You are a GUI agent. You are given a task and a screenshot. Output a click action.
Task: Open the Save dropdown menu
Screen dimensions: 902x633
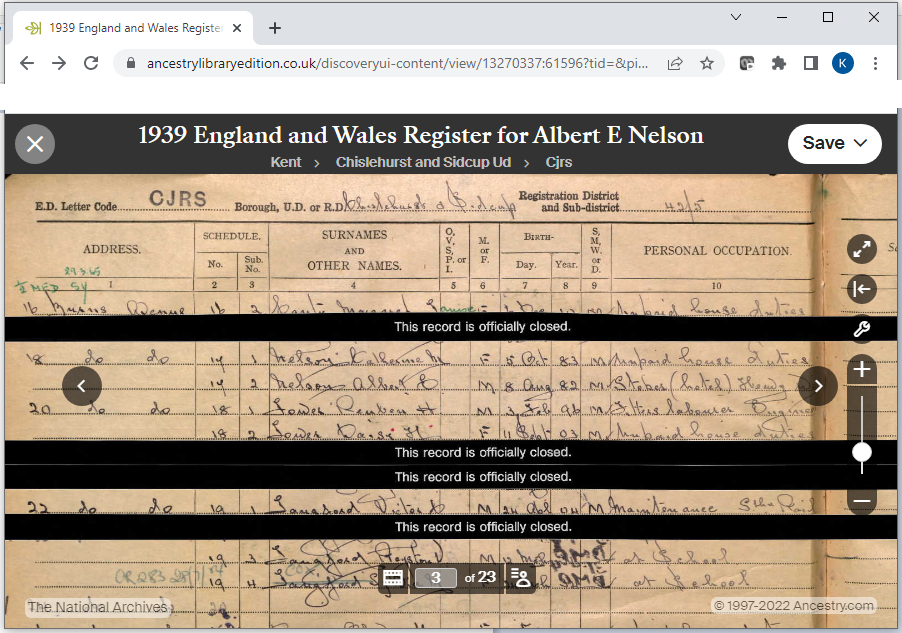click(x=834, y=143)
